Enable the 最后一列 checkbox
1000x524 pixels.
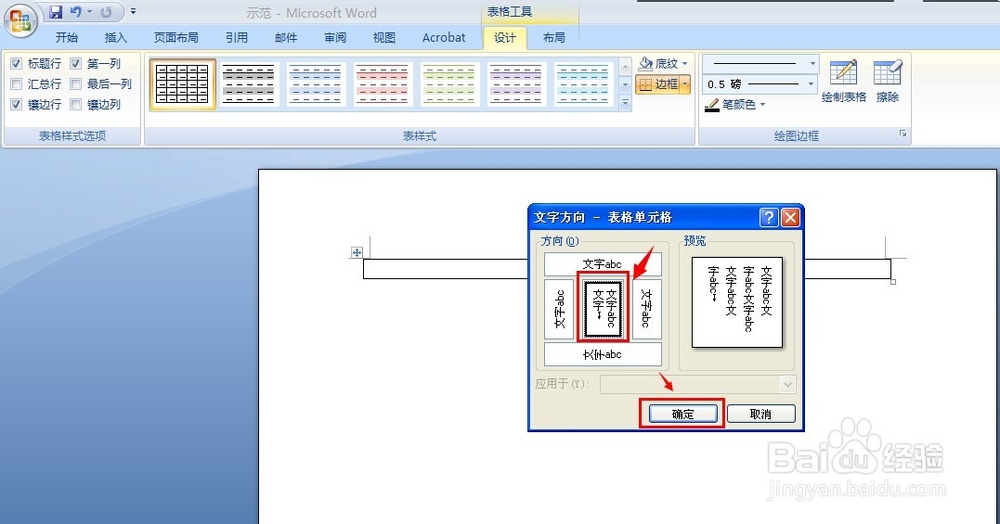coord(76,84)
